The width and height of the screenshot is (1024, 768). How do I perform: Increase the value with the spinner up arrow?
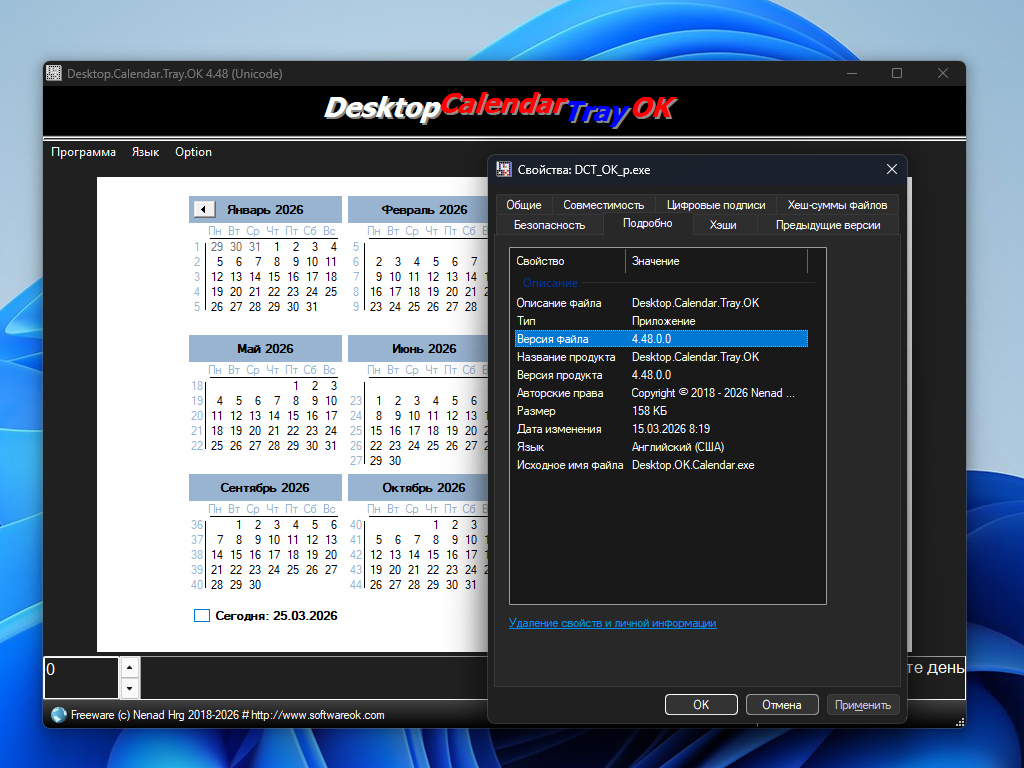(130, 666)
